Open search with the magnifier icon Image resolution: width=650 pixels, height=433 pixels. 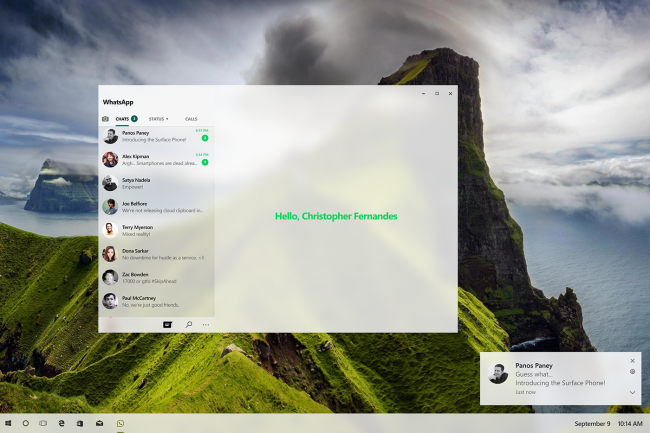point(189,324)
